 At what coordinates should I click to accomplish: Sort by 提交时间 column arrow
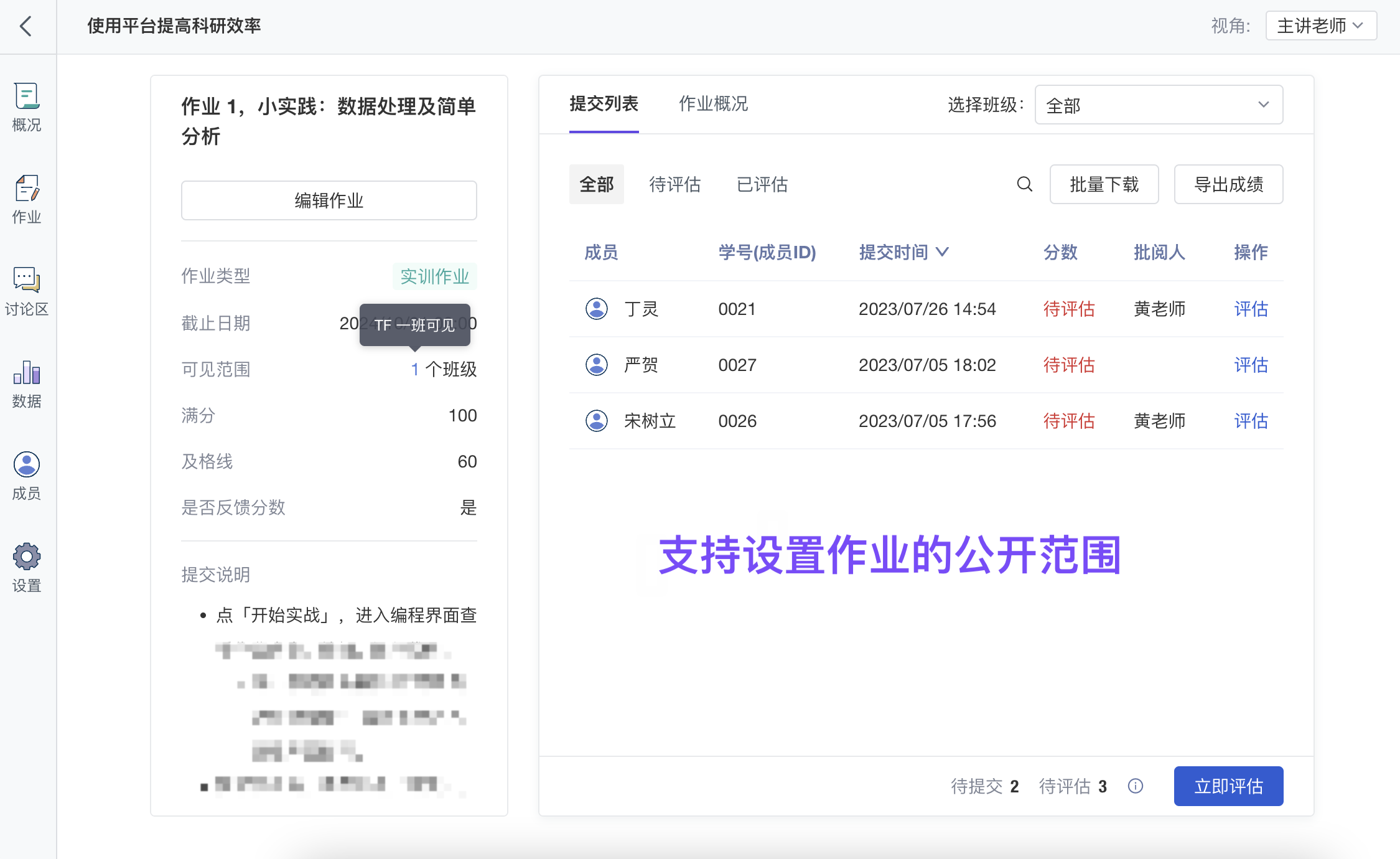click(x=943, y=252)
